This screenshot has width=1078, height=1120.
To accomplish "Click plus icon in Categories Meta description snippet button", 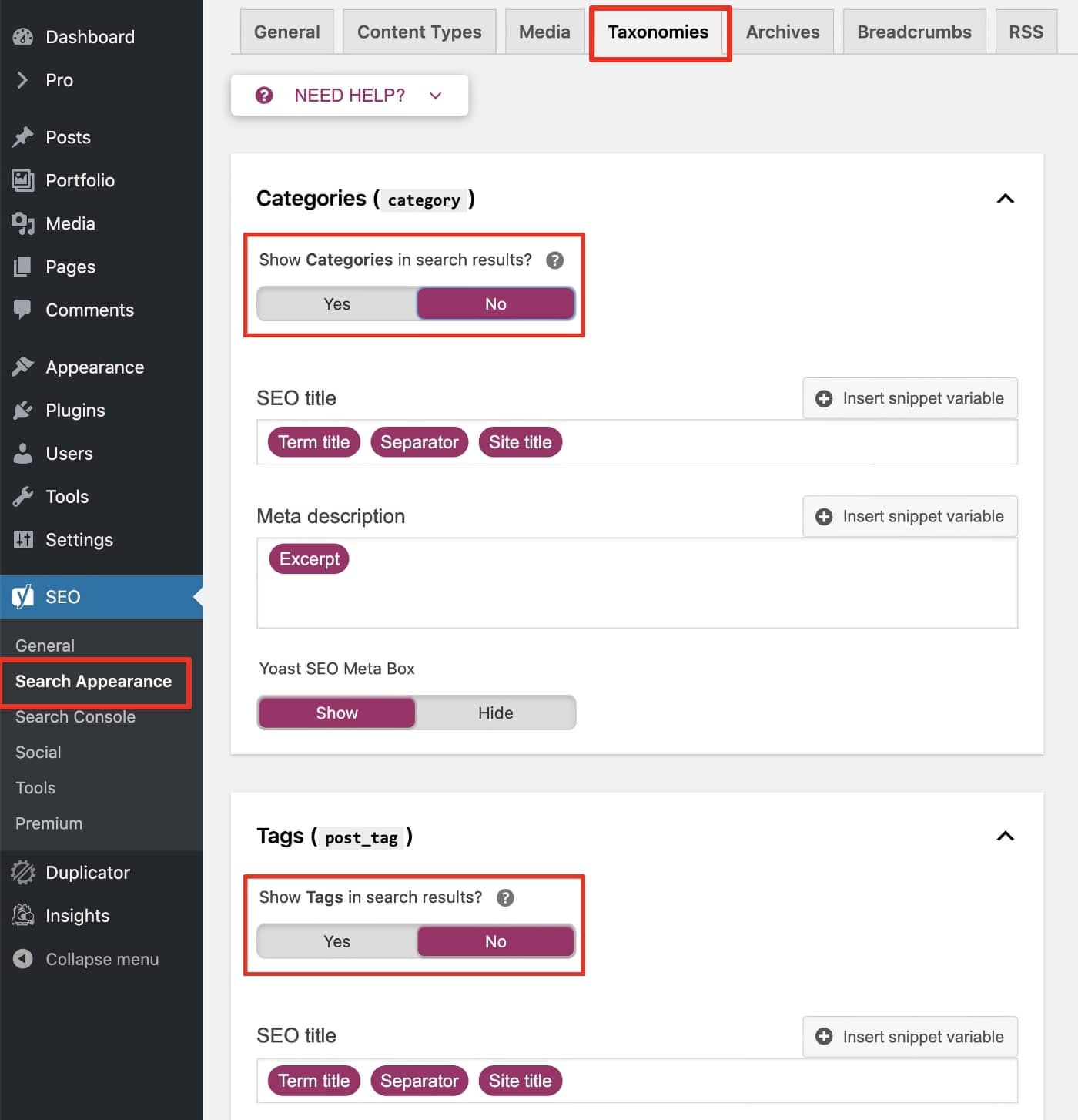I will coord(824,516).
